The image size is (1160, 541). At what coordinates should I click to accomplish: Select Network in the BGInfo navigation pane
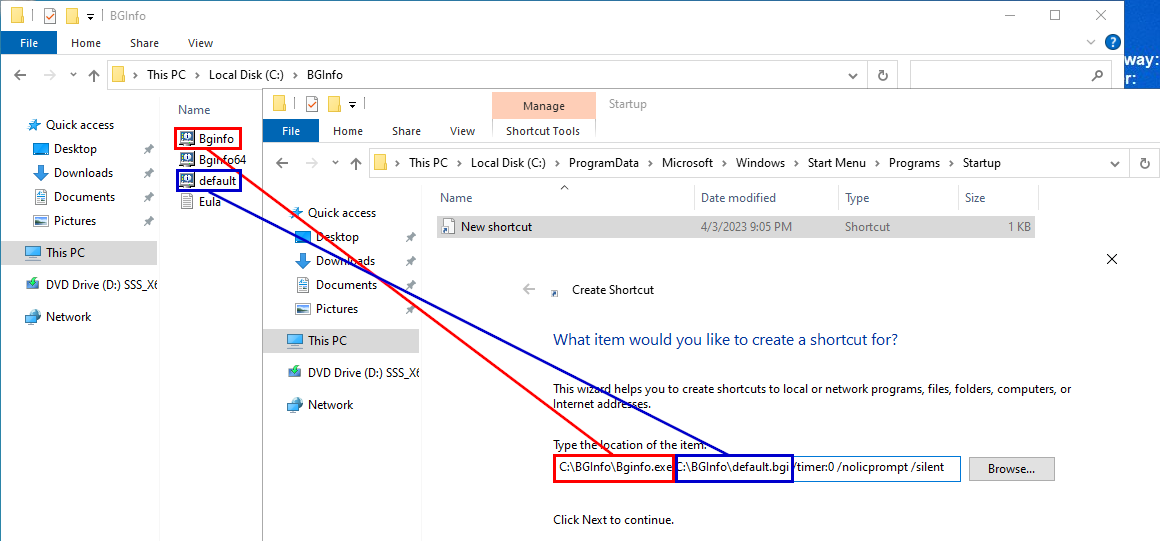68,317
